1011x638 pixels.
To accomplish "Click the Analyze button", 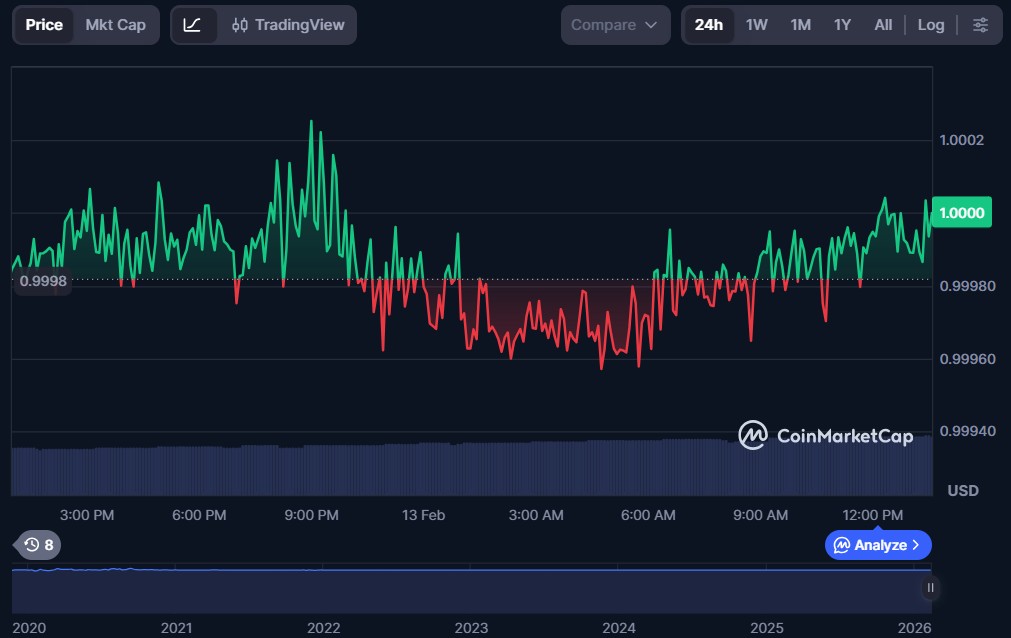I will coord(878,545).
